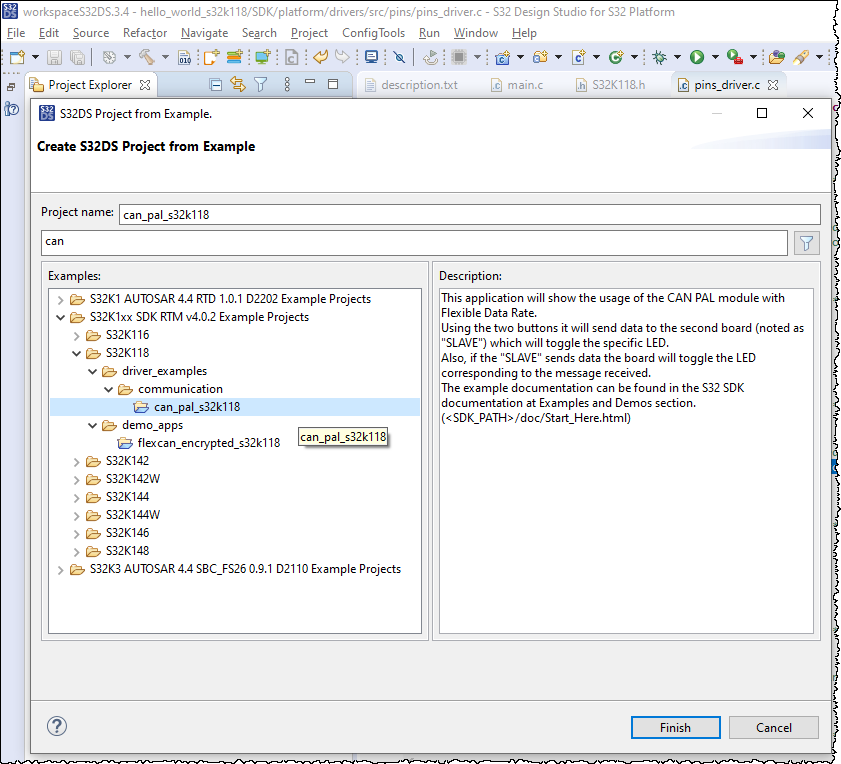This screenshot has height=764, width=841.
Task: Click the chip flash toolbar icon
Action: (459, 57)
